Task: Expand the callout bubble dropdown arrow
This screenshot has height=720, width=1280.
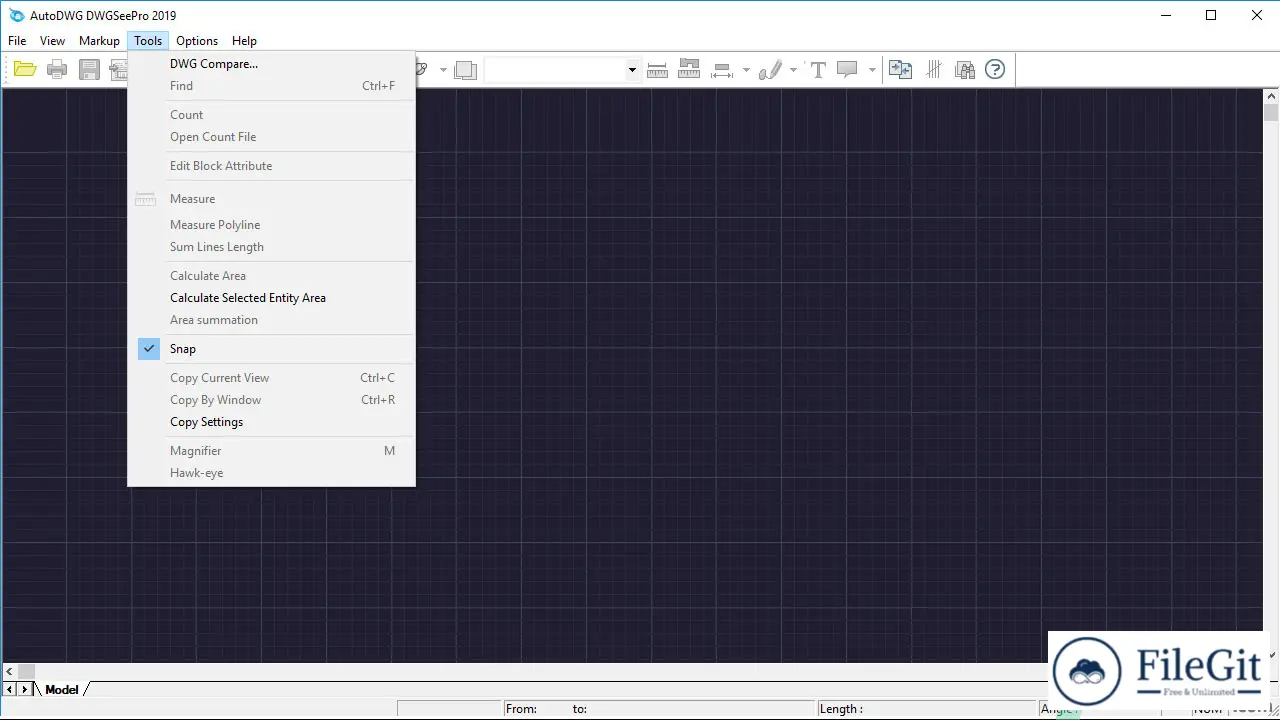Action: 872,70
